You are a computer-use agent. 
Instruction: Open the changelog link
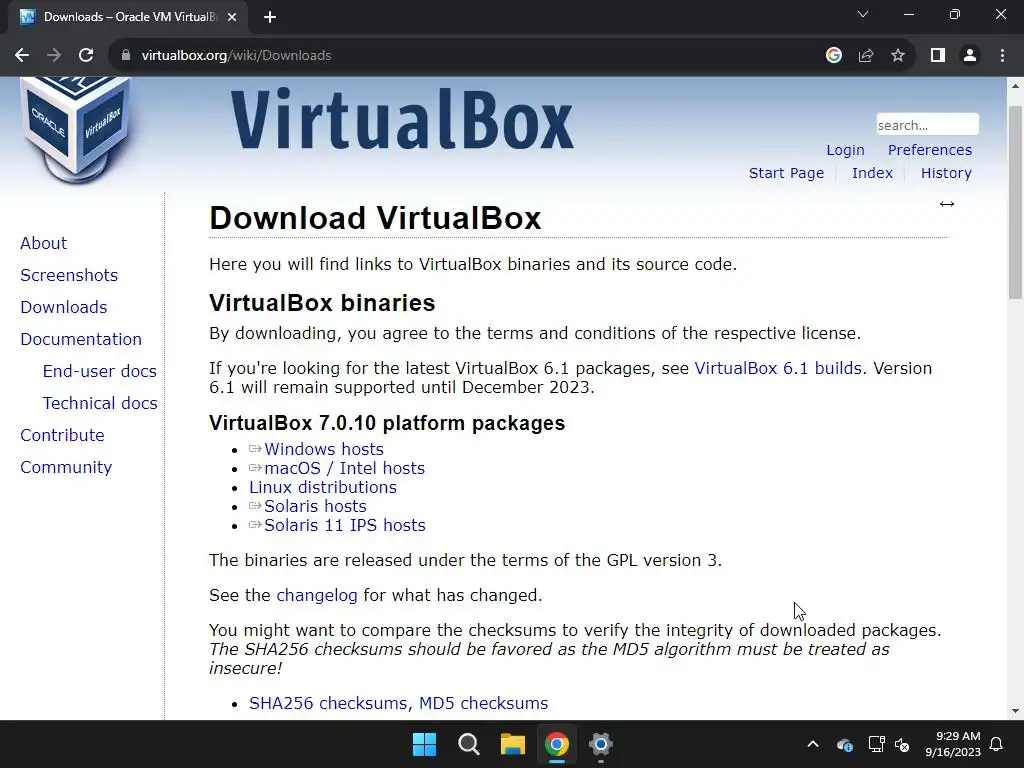click(317, 596)
